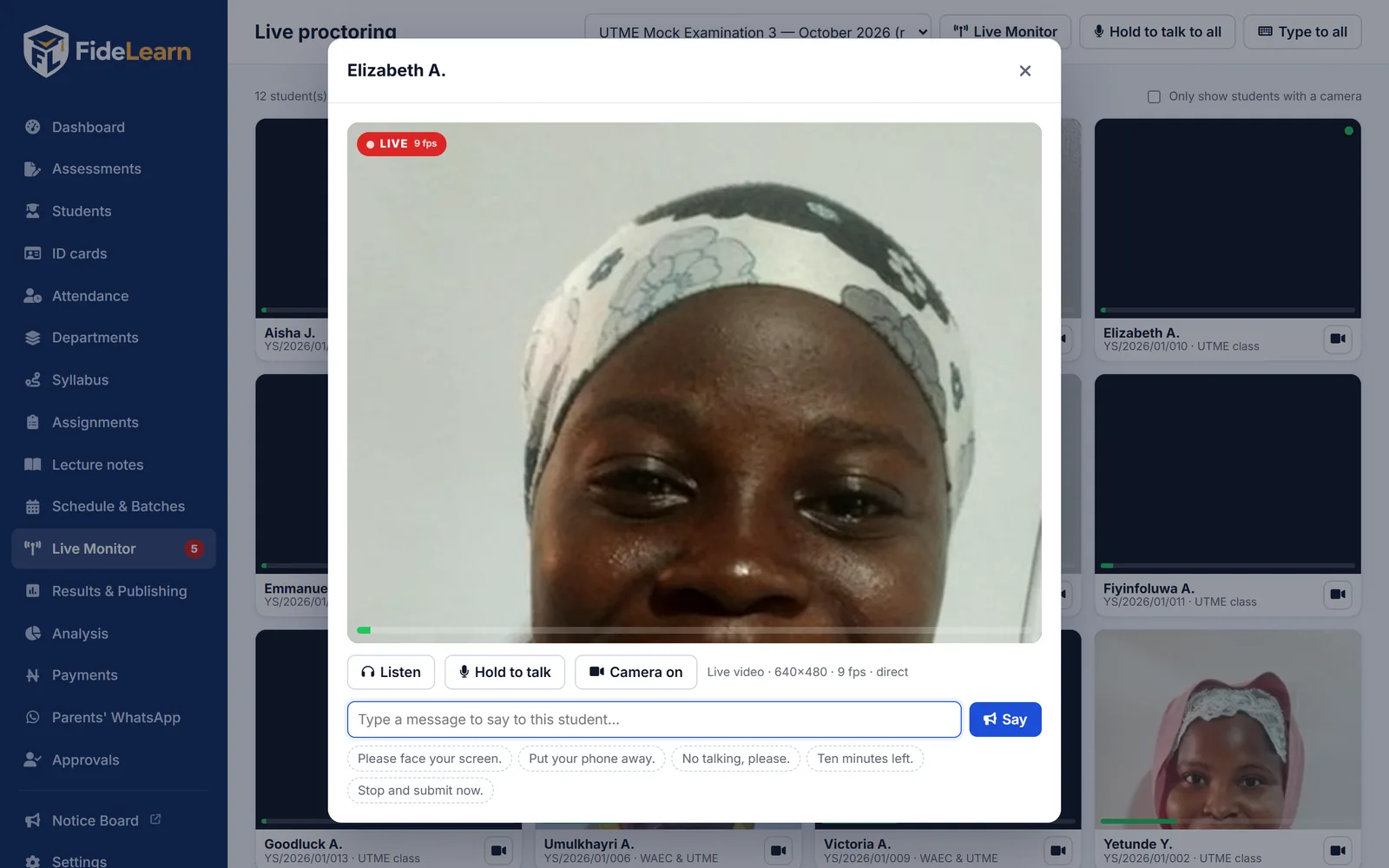1389x868 pixels.
Task: Focus the message to student input field
Action: point(654,720)
